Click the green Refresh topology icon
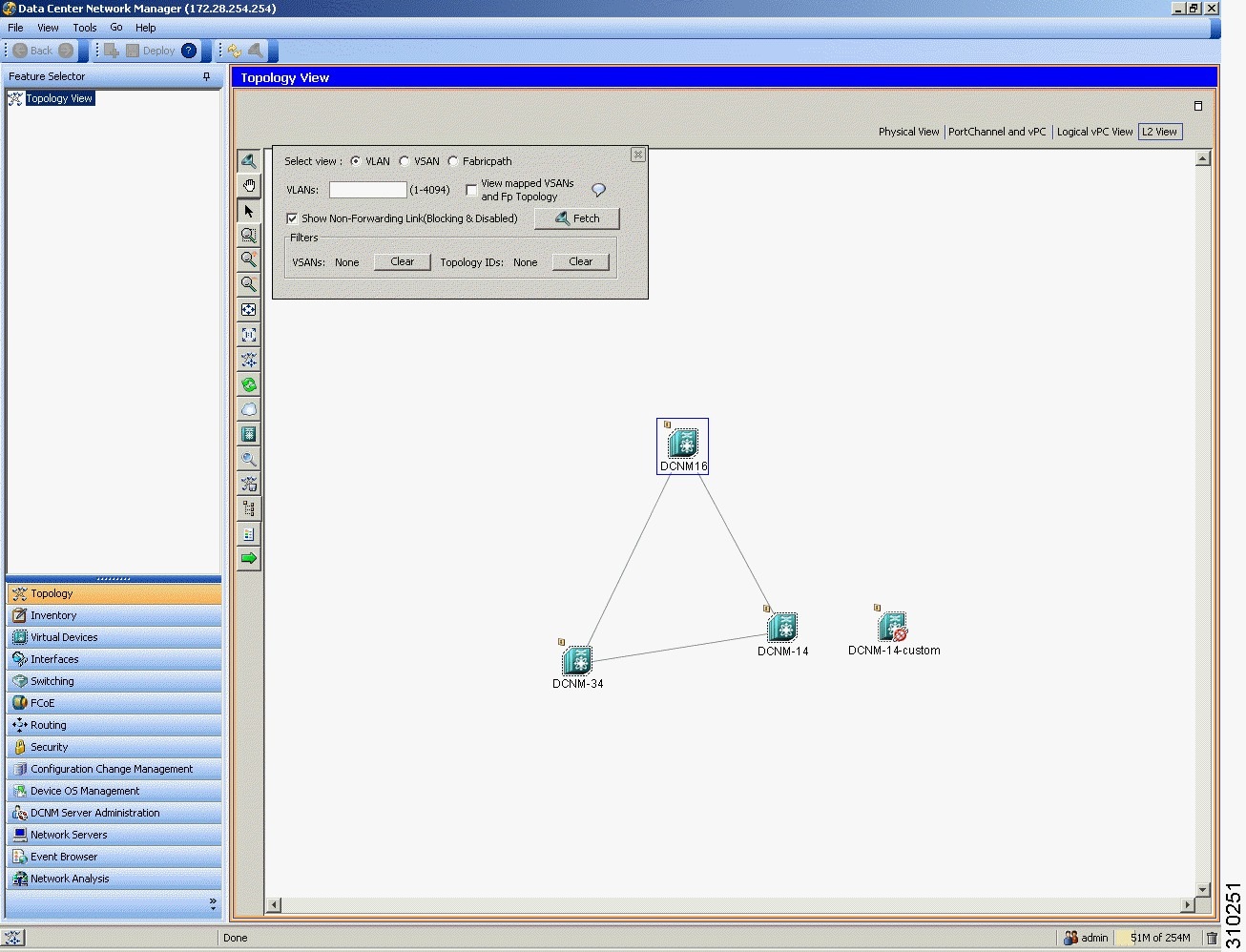 (248, 384)
